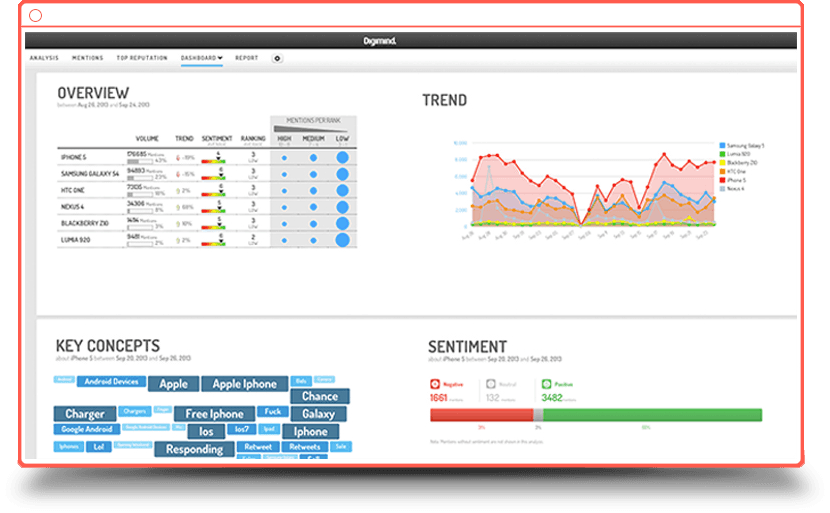This screenshot has height=513, width=830.
Task: Click iPhone 5 sentiment gauge bar
Action: coord(213,160)
